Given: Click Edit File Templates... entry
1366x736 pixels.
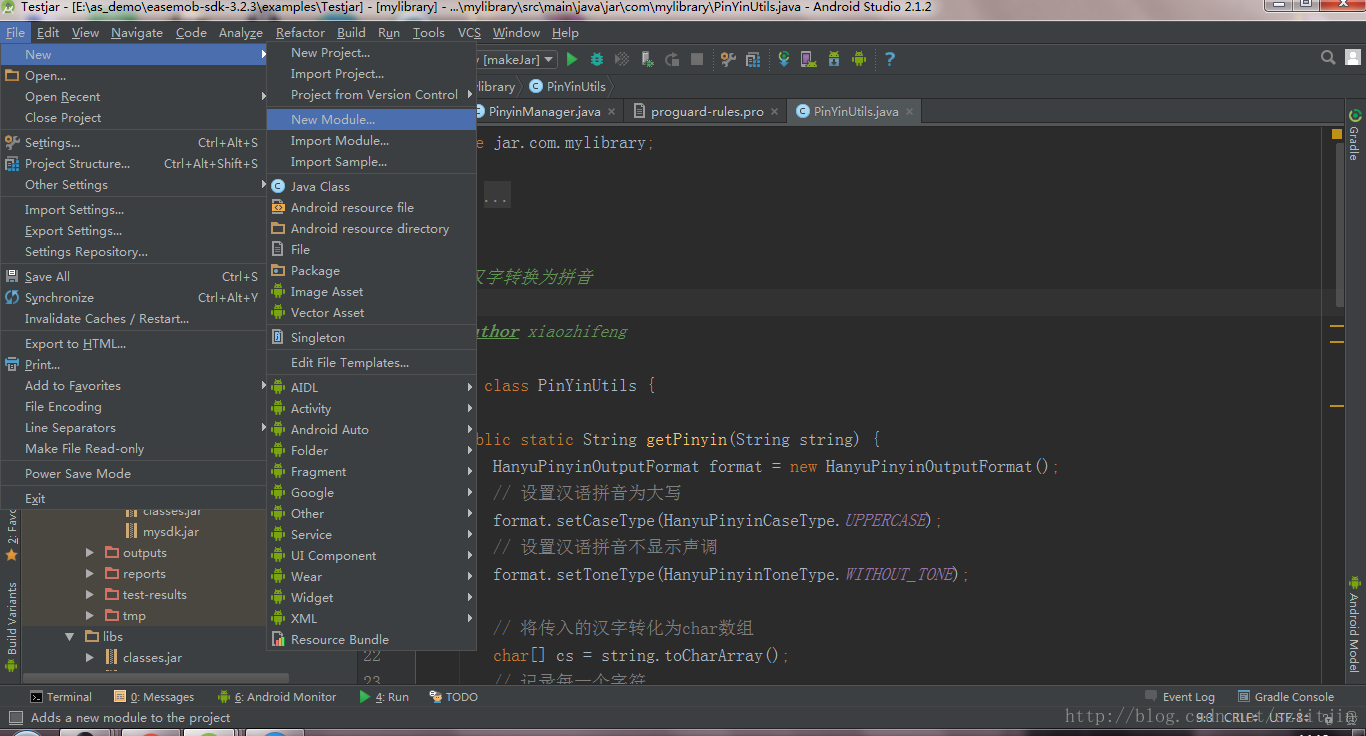Looking at the screenshot, I should (371, 362).
